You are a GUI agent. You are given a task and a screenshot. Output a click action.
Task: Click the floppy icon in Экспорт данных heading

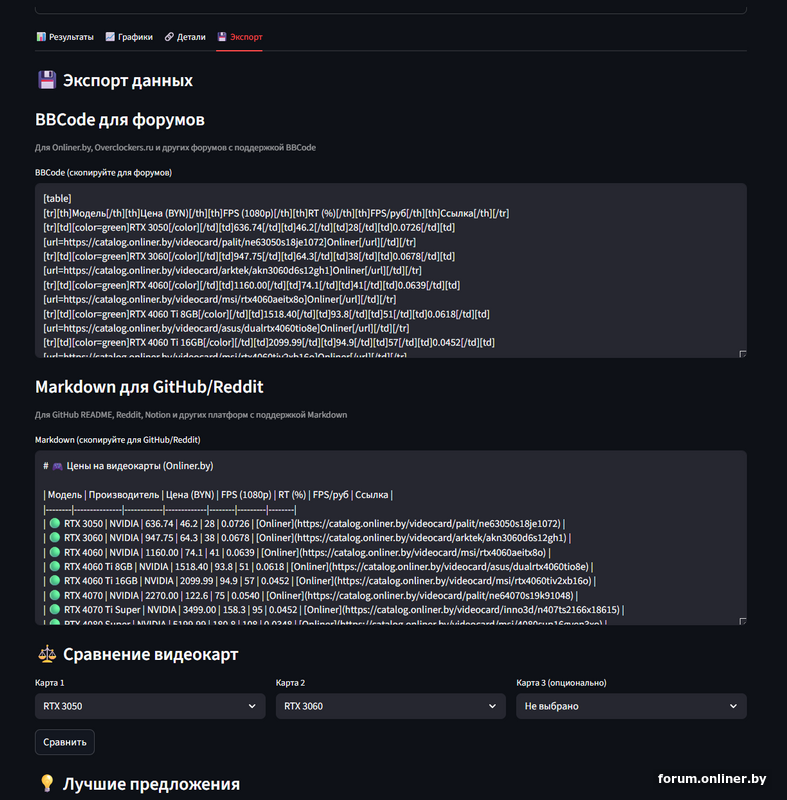point(46,81)
